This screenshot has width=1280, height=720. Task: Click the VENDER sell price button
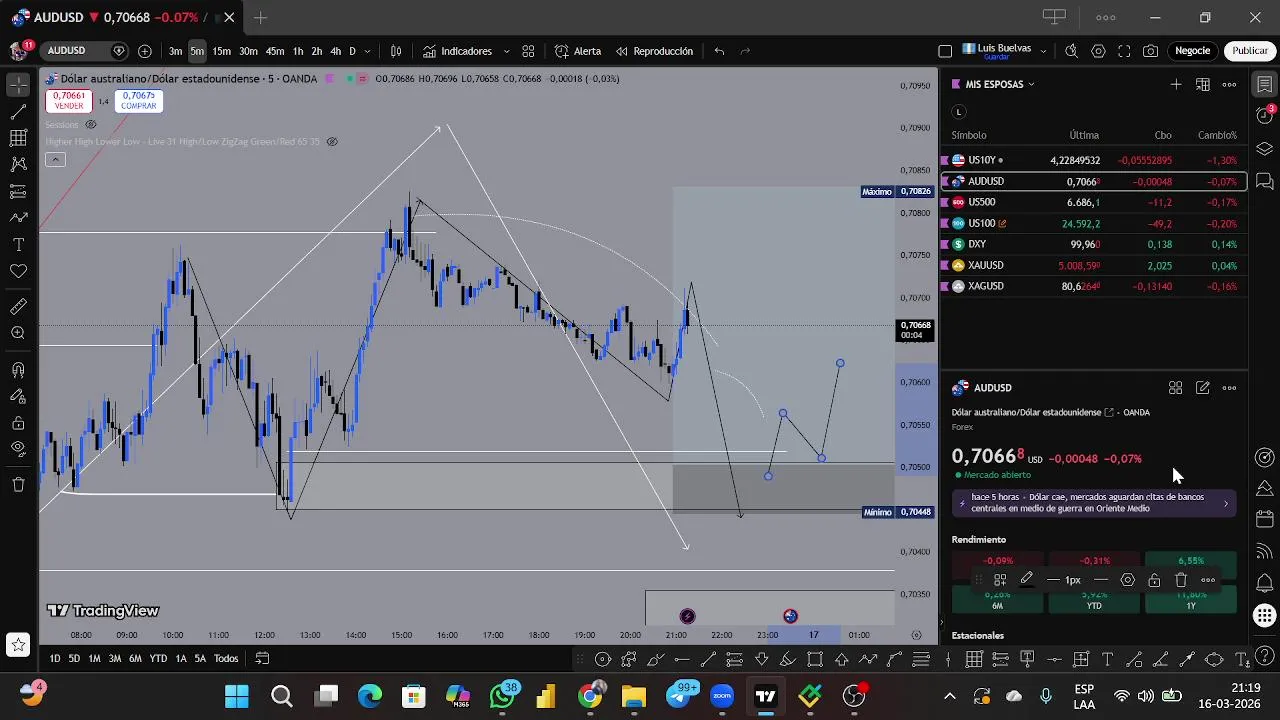(x=69, y=101)
